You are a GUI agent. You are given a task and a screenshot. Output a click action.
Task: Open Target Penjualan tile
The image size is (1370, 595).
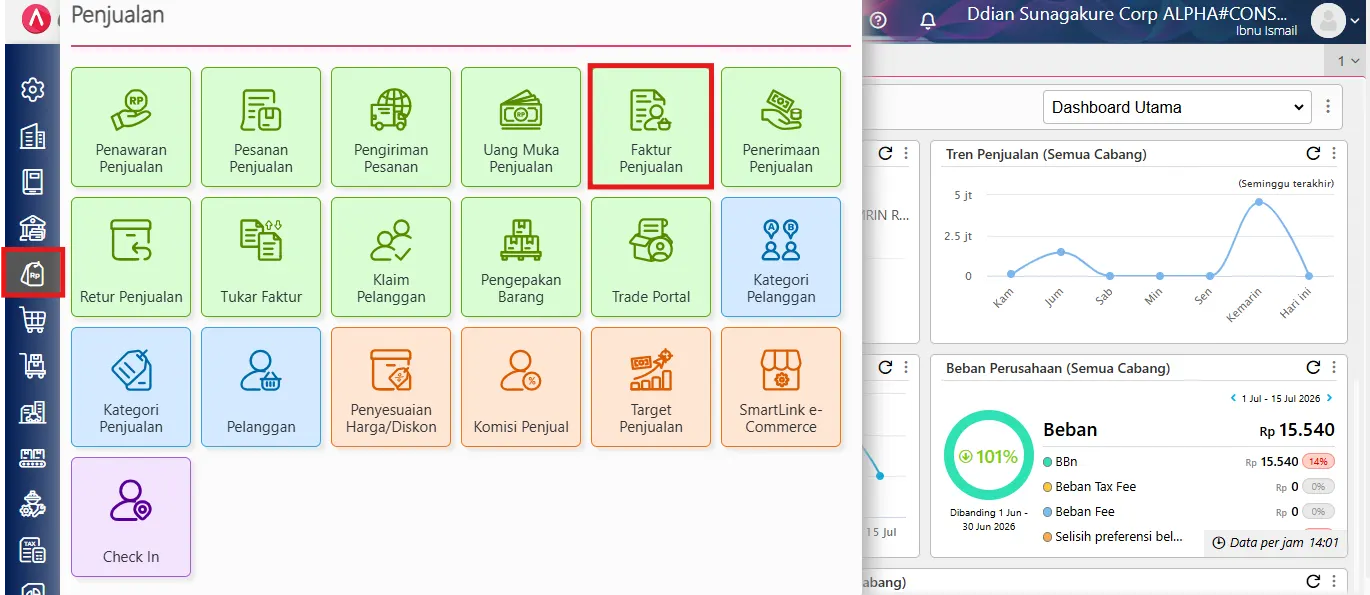click(x=651, y=387)
